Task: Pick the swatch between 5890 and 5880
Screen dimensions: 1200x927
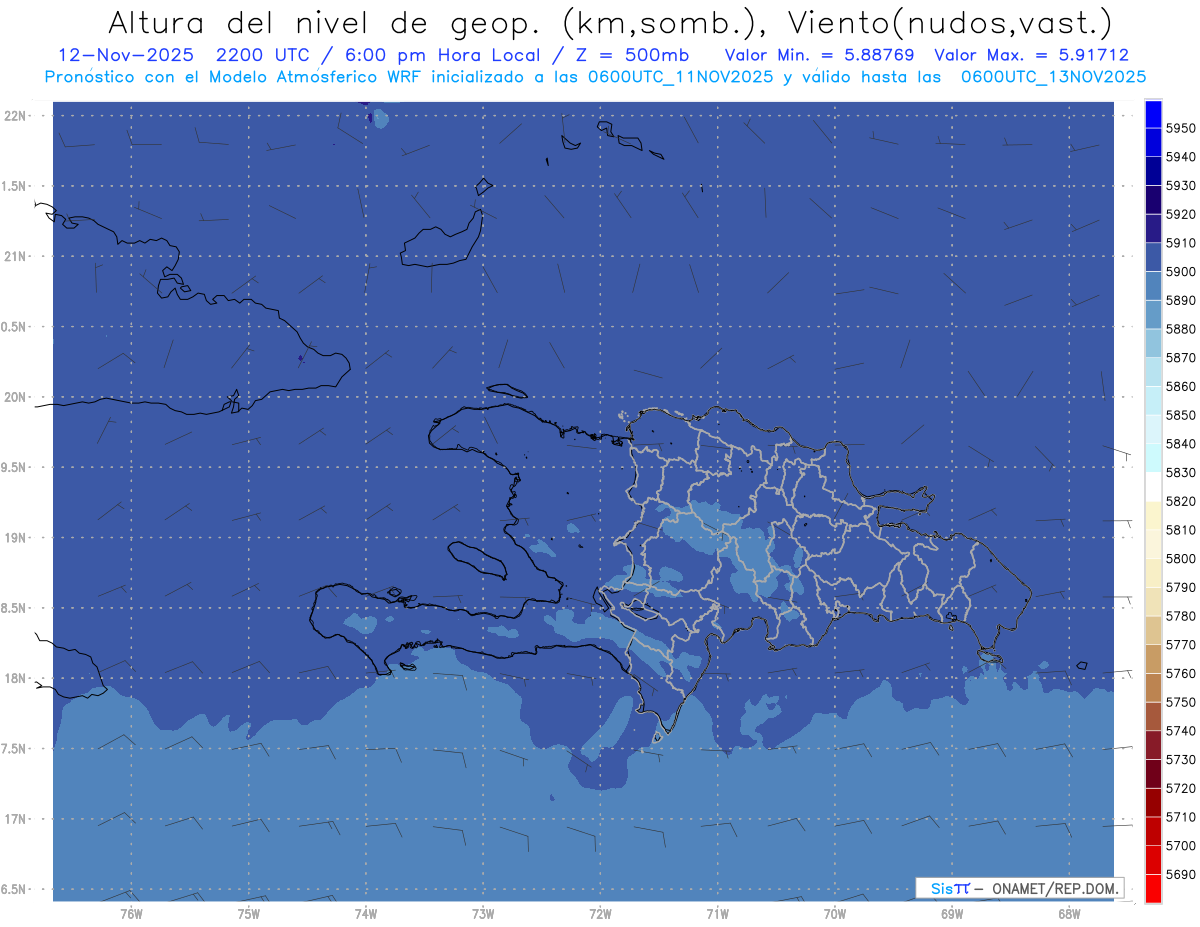Action: [x=1153, y=315]
